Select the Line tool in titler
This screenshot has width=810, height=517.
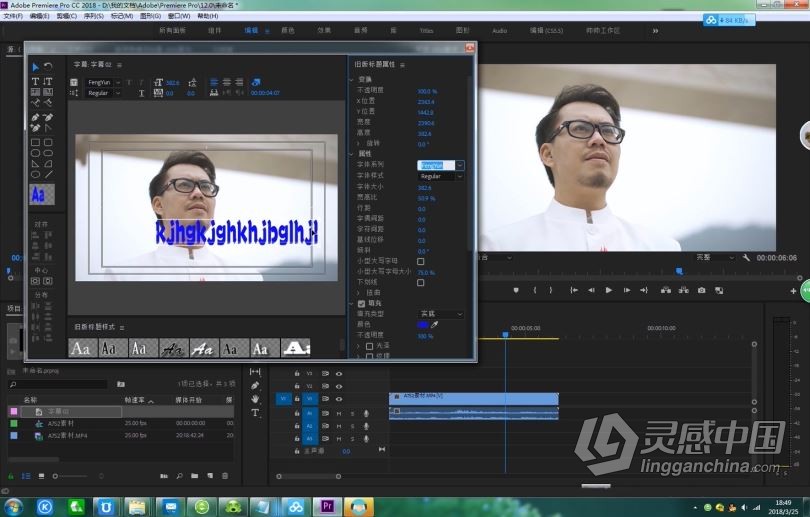(48, 175)
